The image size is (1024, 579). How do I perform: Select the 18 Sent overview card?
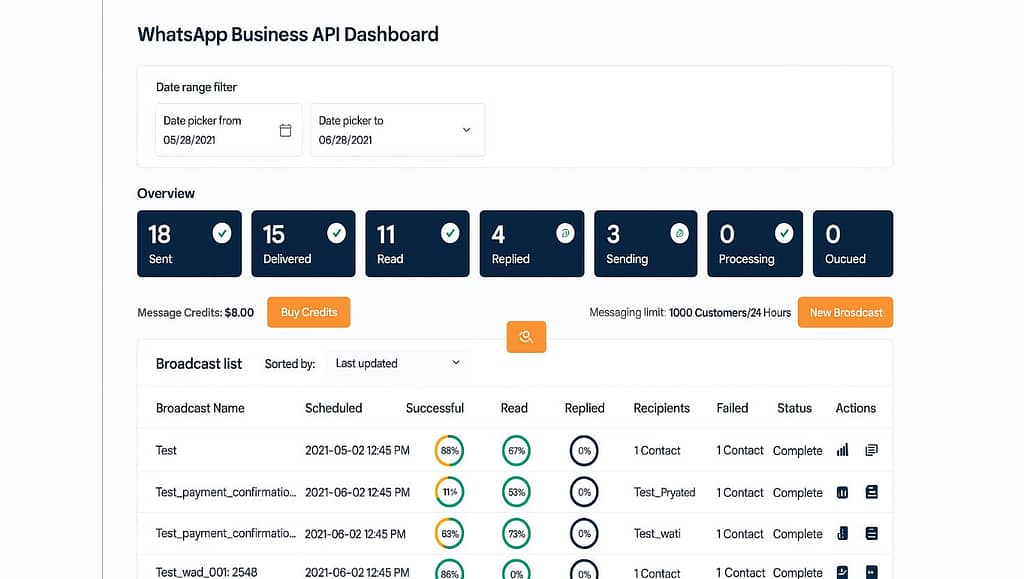(x=189, y=243)
